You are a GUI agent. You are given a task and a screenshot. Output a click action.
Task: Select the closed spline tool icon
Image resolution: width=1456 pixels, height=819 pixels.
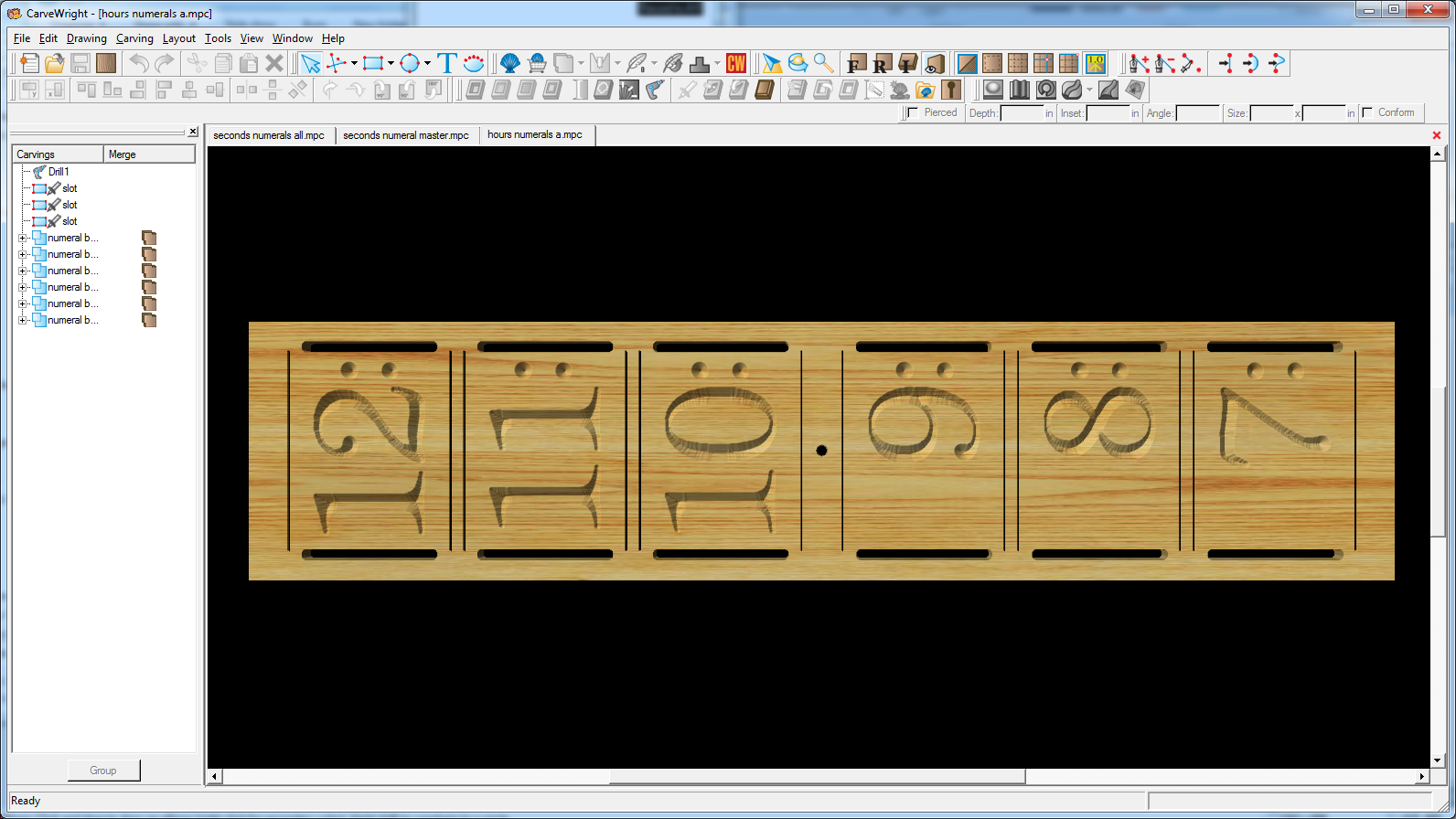tap(474, 63)
